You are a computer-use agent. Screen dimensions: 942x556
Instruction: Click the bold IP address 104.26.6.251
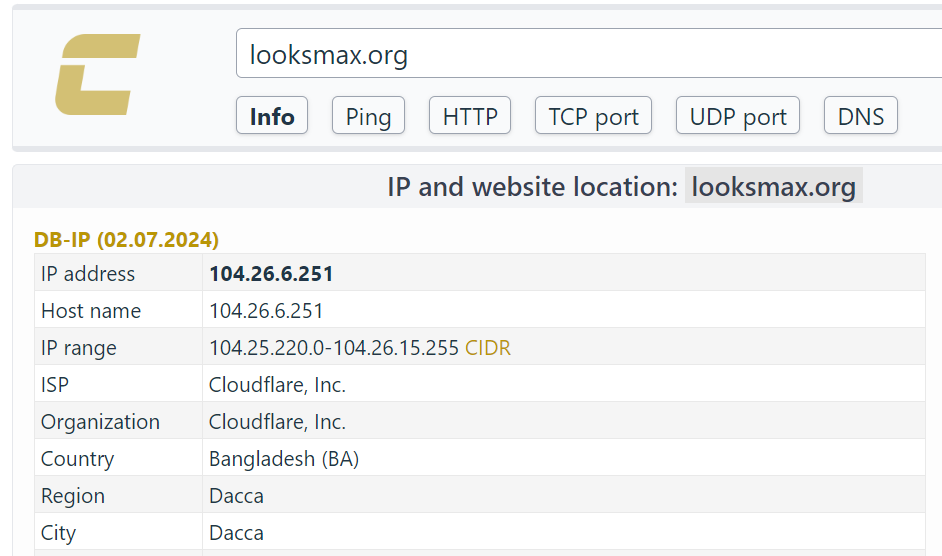click(x=271, y=274)
